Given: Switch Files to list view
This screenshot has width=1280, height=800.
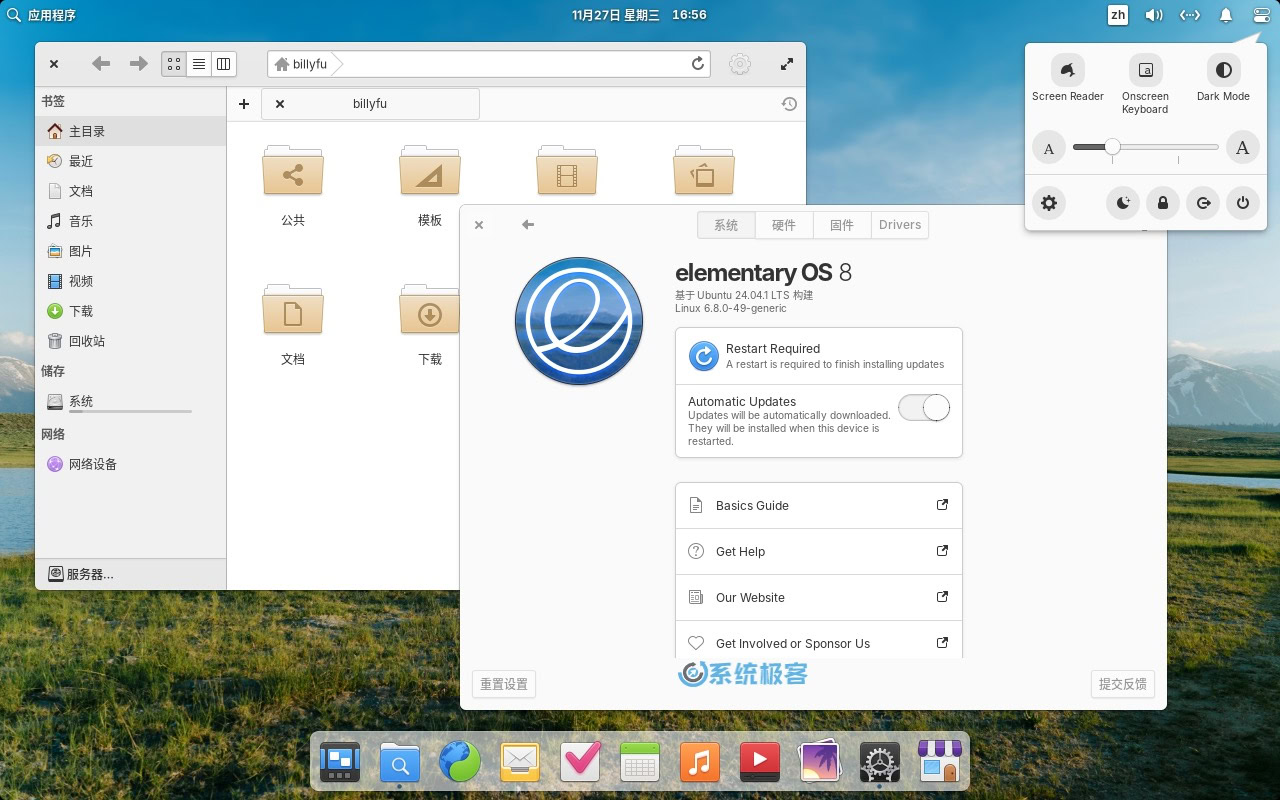Looking at the screenshot, I should 199,64.
